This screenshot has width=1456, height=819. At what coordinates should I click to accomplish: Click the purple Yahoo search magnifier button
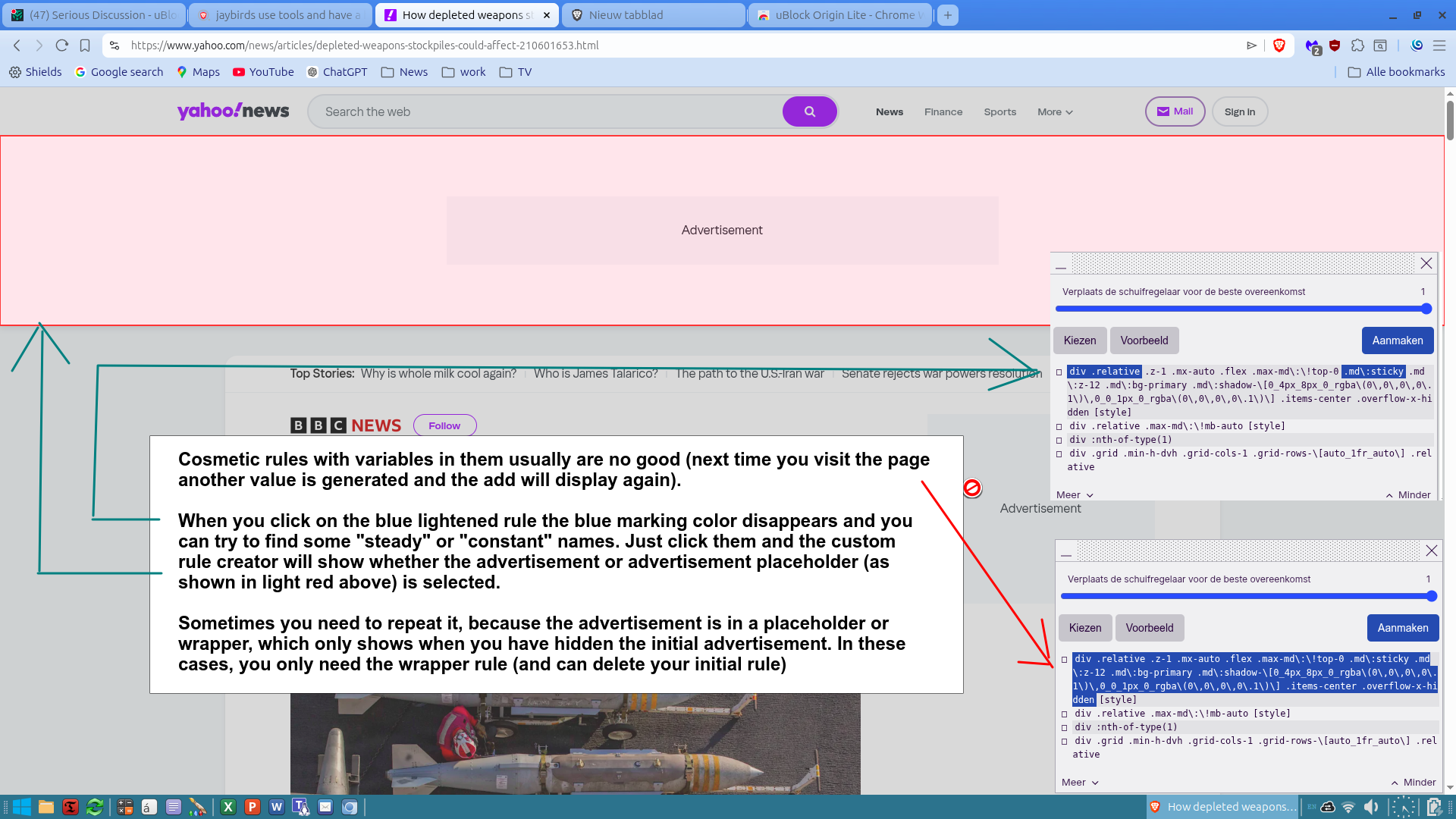(809, 111)
